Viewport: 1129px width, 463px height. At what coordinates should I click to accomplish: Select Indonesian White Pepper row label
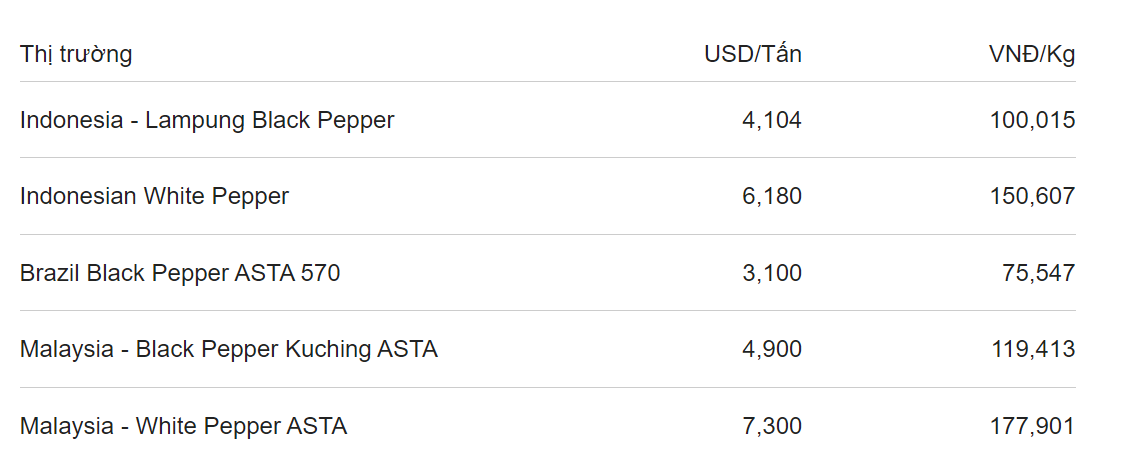pyautogui.click(x=154, y=196)
